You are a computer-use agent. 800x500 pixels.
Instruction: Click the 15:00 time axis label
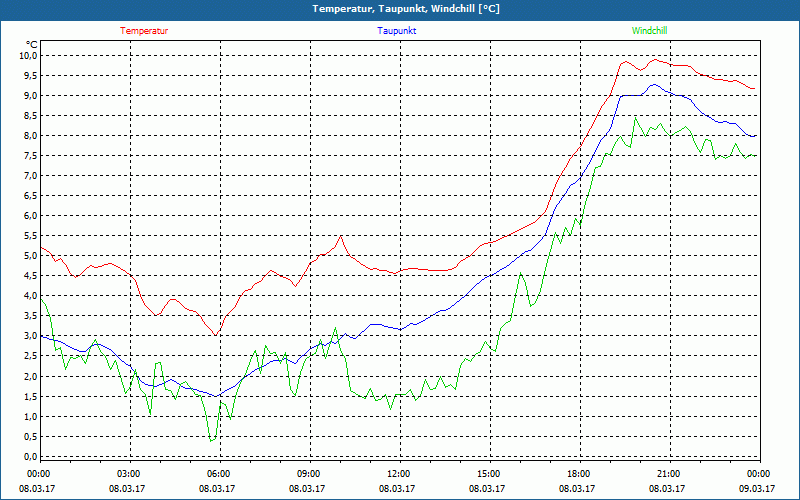(490, 474)
